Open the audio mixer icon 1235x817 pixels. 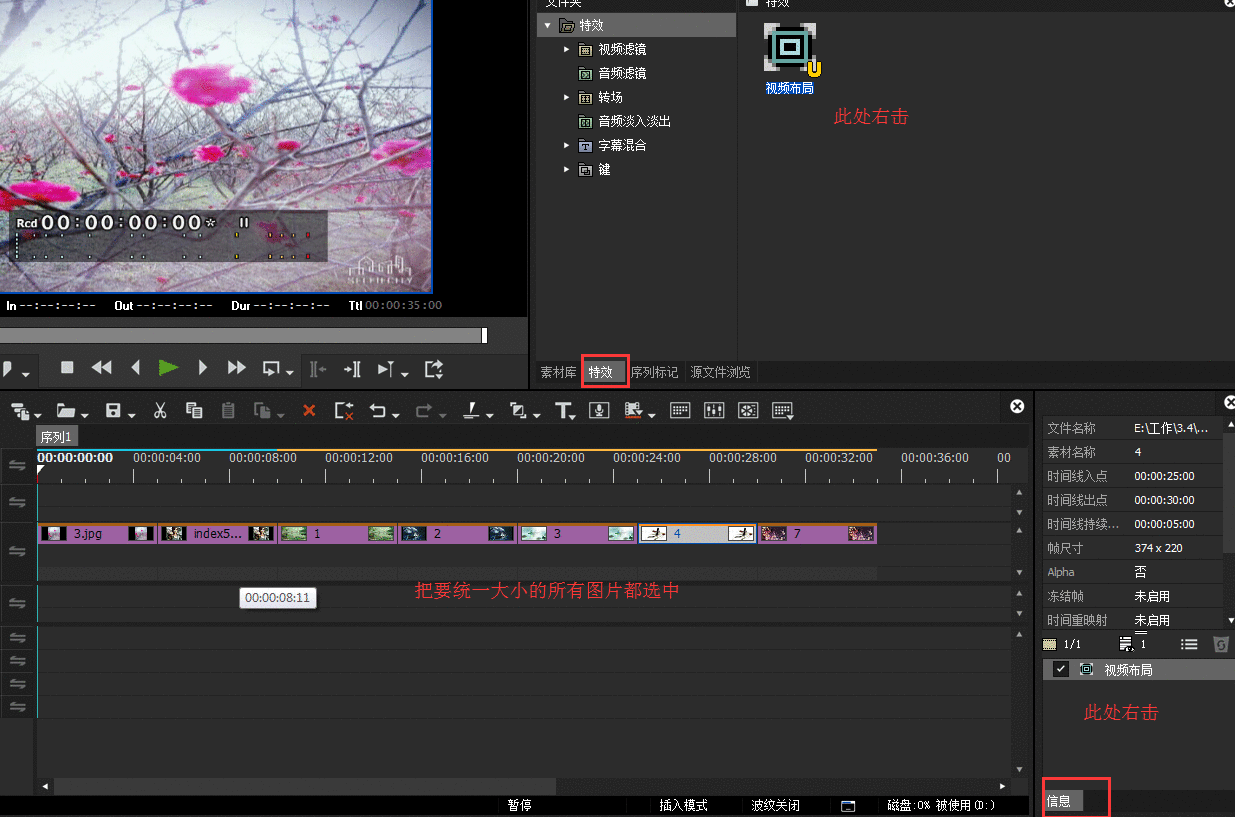point(714,410)
